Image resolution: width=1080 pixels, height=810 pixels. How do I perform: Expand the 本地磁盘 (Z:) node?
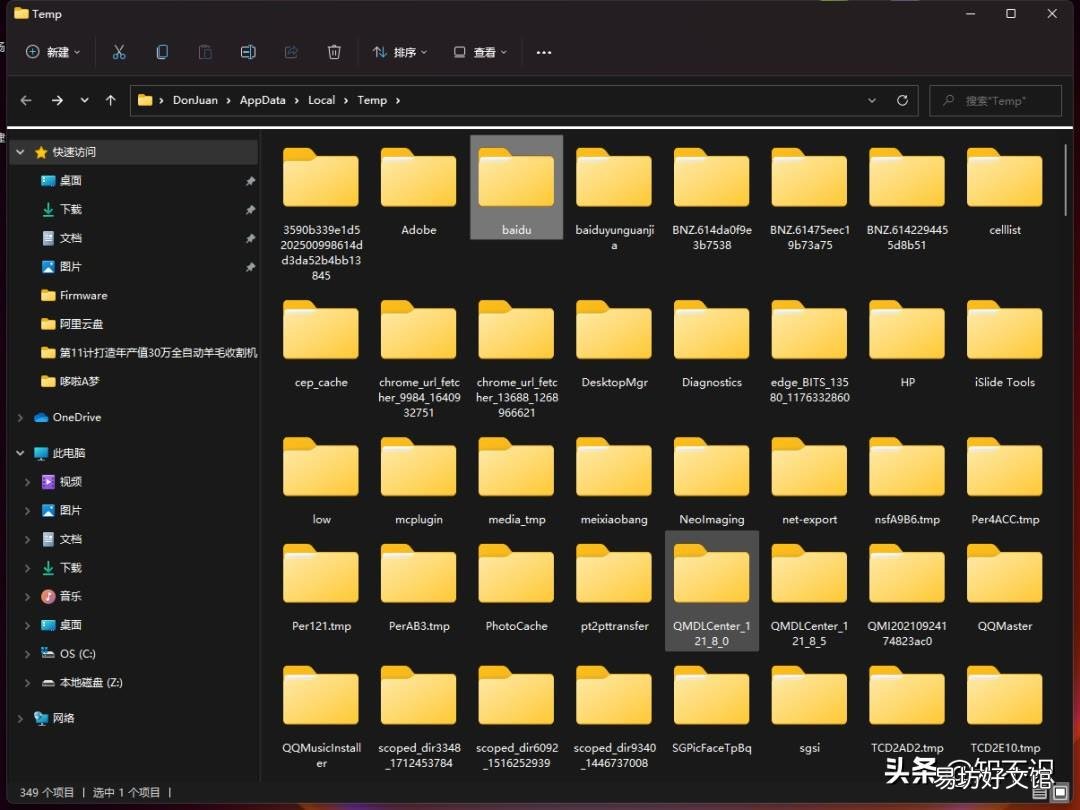tap(28, 683)
